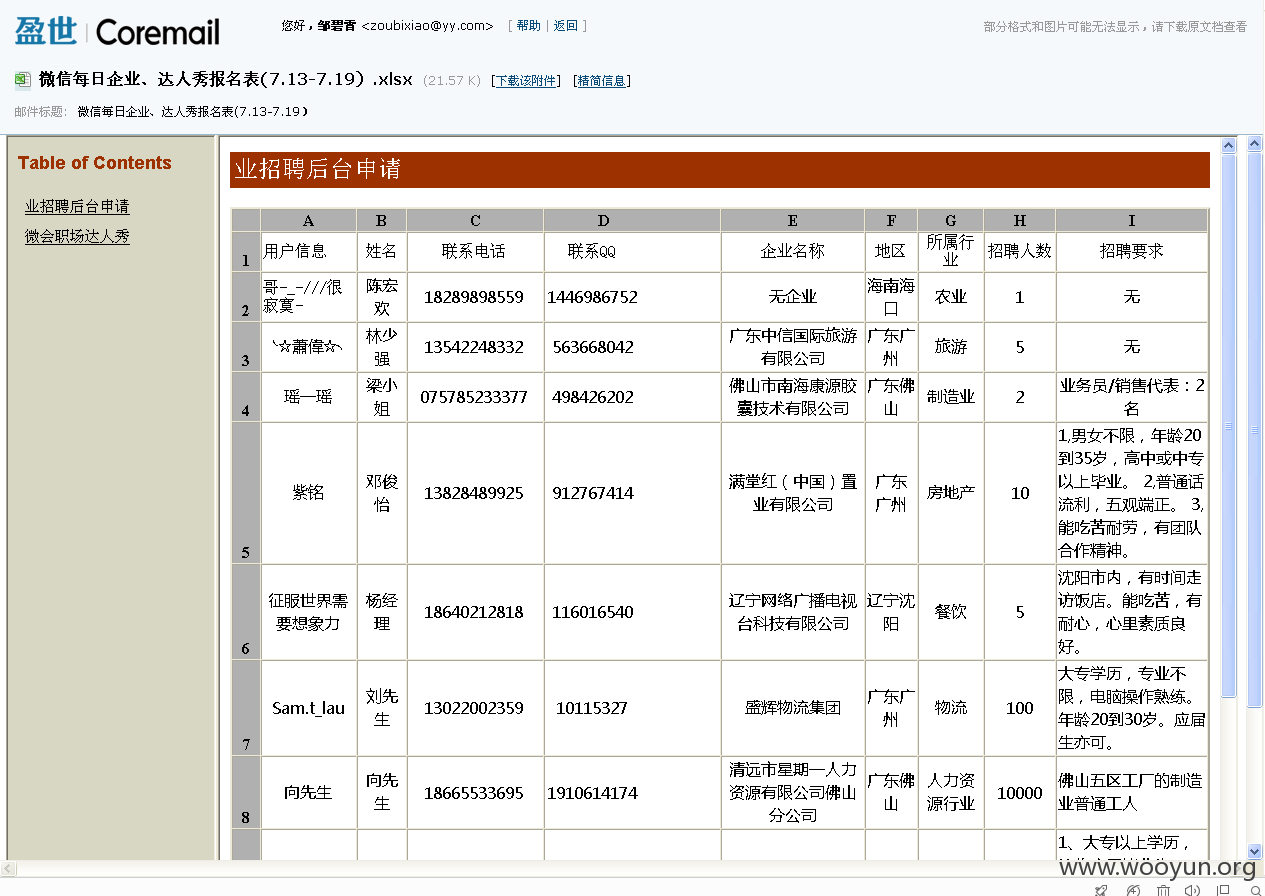Click the rocket icon in status bar
This screenshot has width=1265, height=896.
(1101, 890)
